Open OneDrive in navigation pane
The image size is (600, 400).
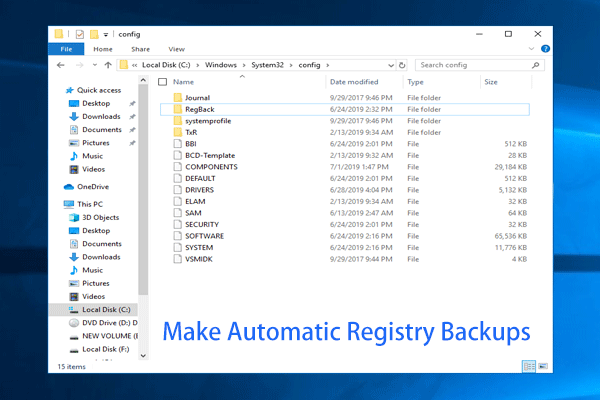pos(93,187)
